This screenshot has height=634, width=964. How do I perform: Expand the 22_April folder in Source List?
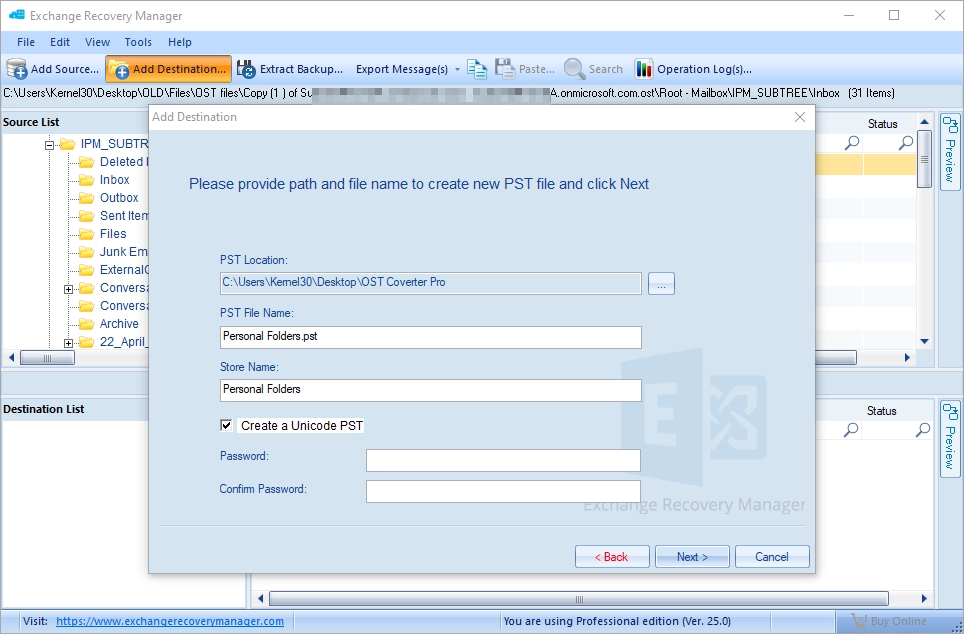(66, 341)
